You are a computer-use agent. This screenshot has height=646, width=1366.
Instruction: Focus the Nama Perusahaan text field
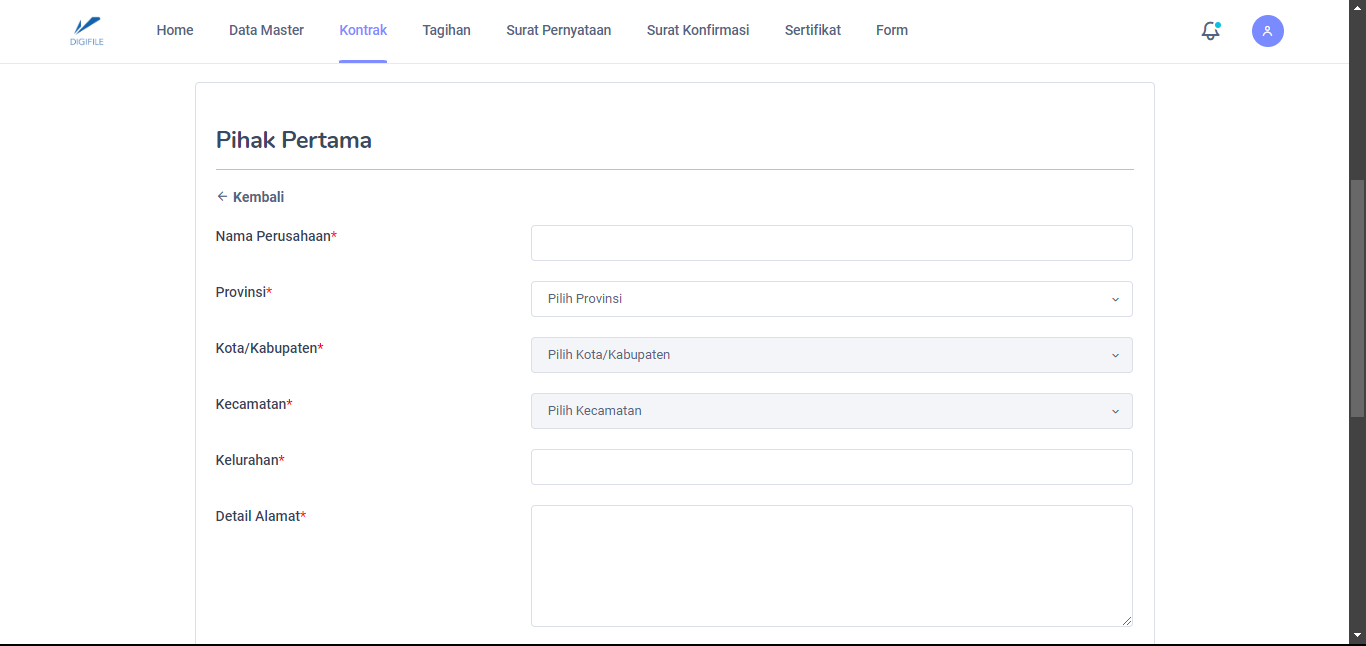tap(830, 243)
